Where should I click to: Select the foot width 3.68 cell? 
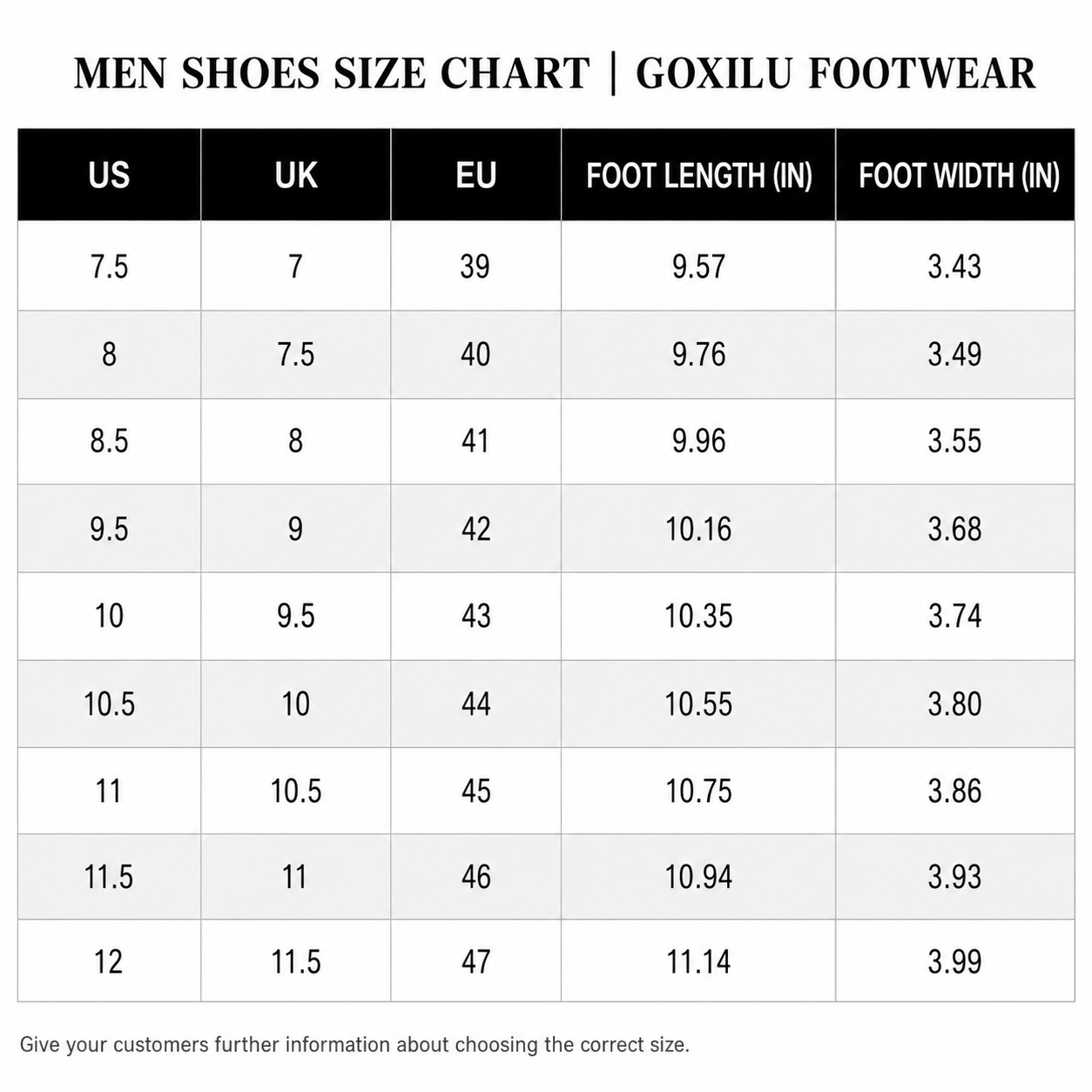[955, 529]
